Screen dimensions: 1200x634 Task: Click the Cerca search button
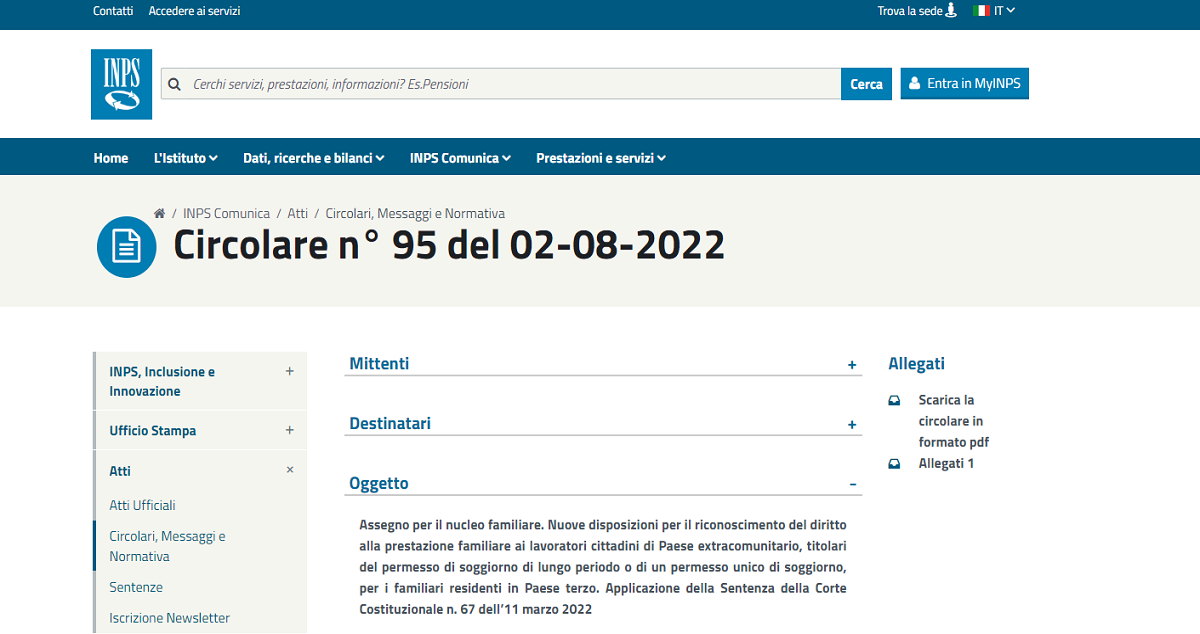tap(866, 84)
